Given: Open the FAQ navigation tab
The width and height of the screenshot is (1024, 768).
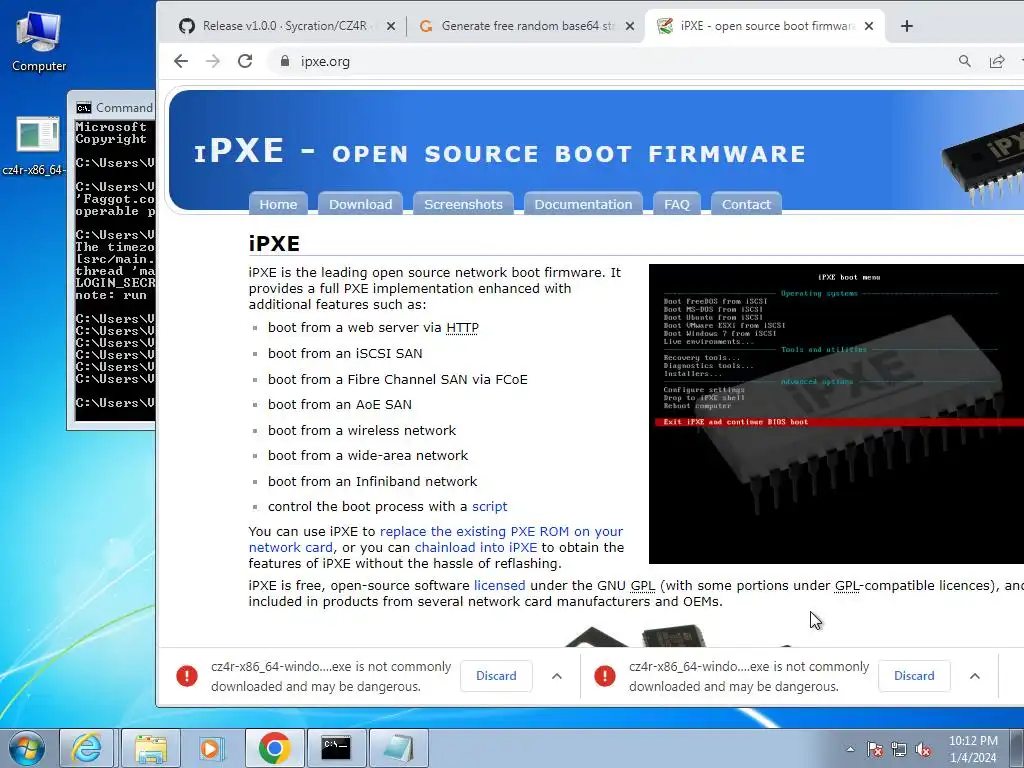Looking at the screenshot, I should (x=677, y=204).
